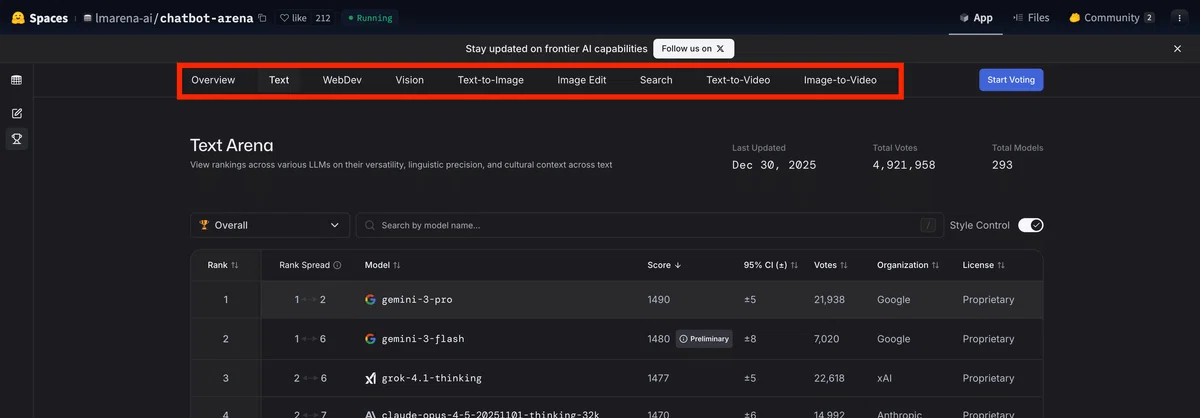Open the Community tab
This screenshot has width=1200, height=418.
[1112, 18]
